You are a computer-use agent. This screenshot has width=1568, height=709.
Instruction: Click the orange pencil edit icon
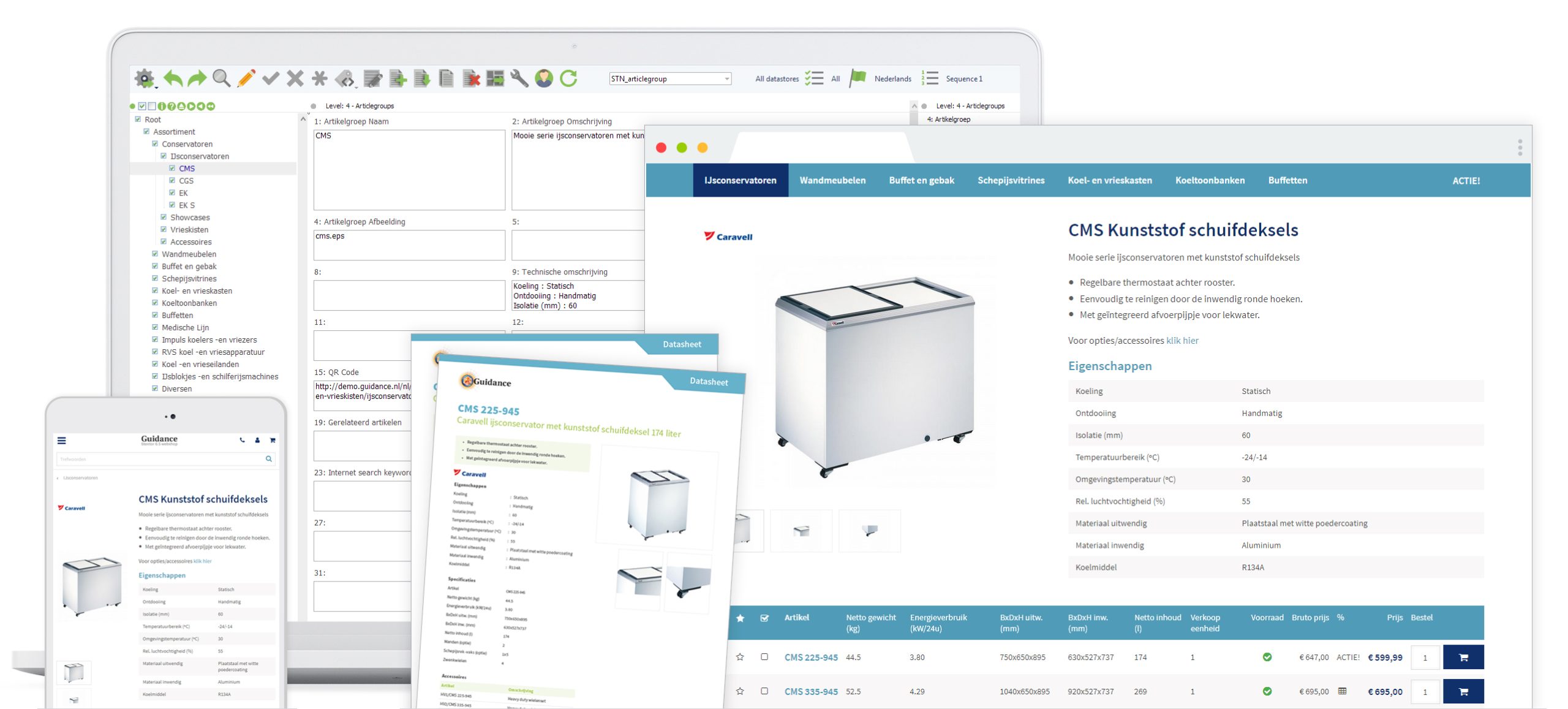(x=246, y=78)
